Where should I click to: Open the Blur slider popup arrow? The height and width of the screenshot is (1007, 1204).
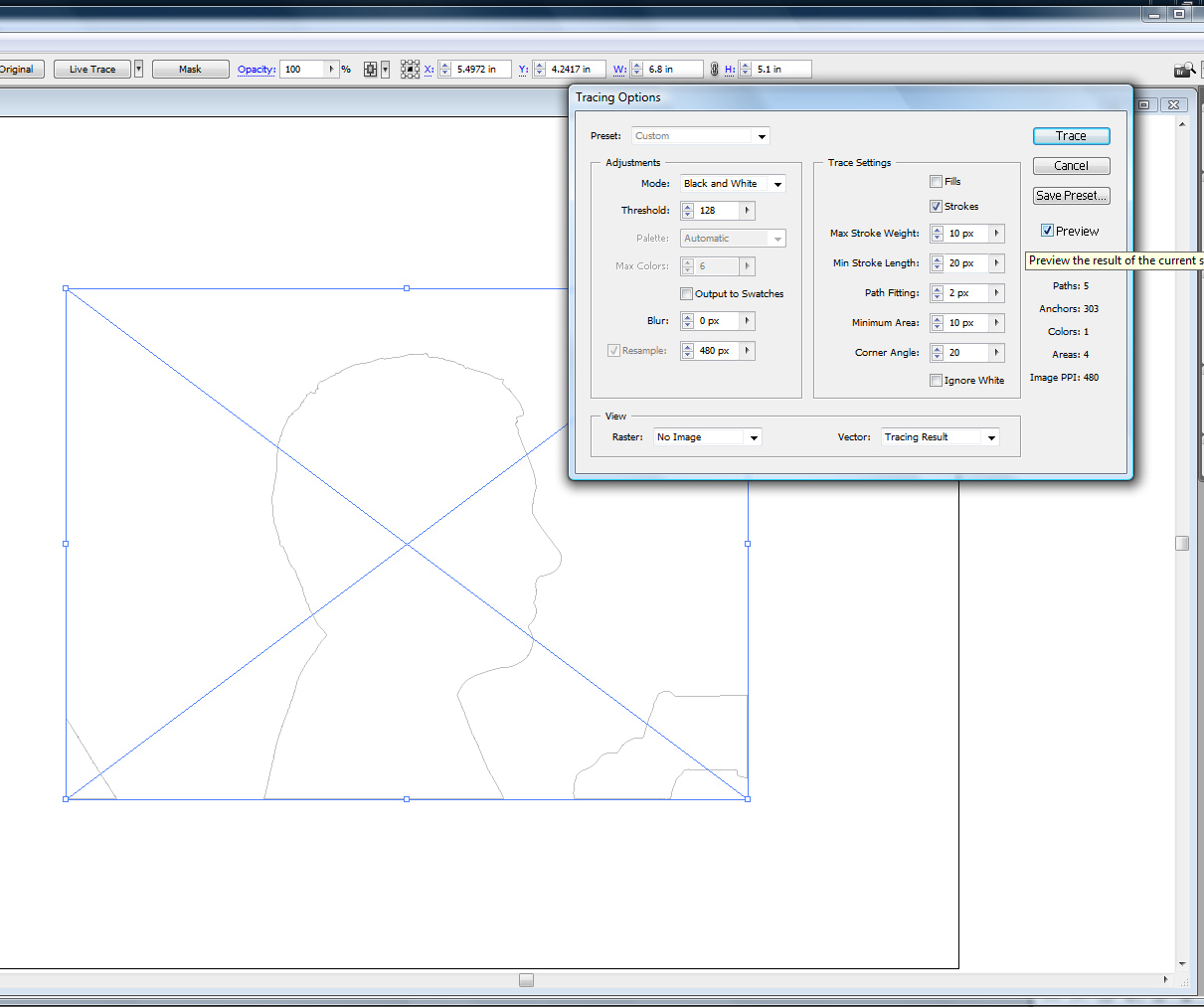748,321
